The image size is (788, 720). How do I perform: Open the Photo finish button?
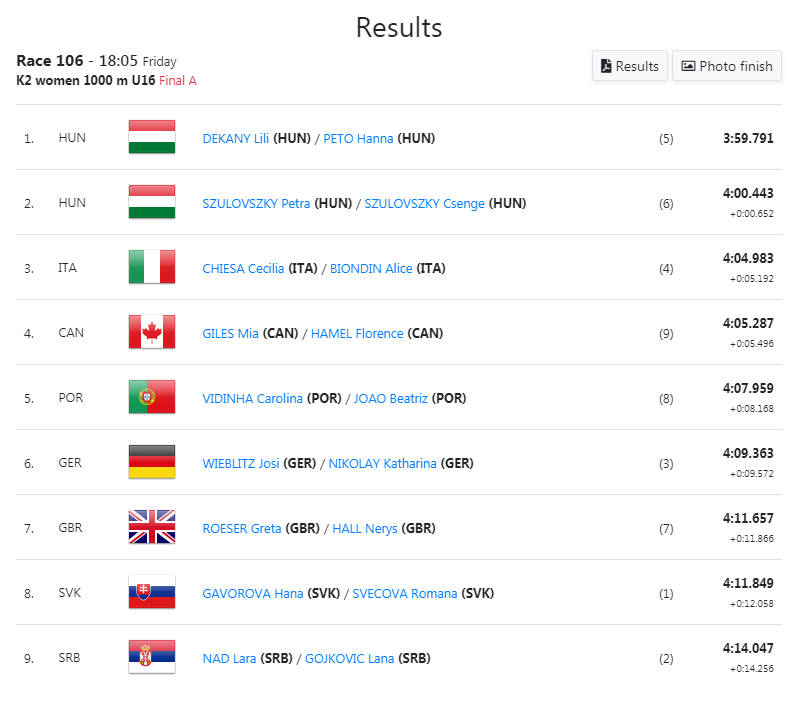tap(726, 66)
